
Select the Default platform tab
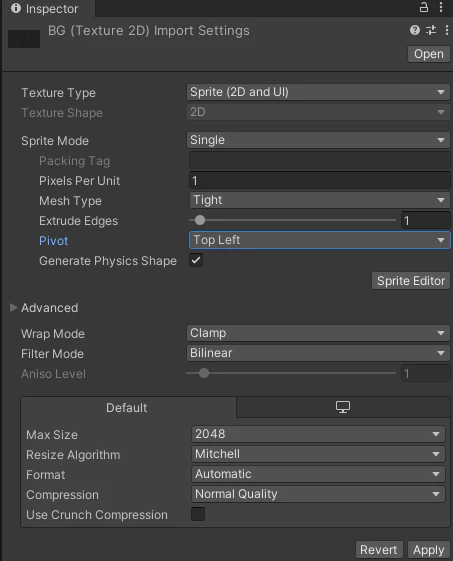[127, 408]
